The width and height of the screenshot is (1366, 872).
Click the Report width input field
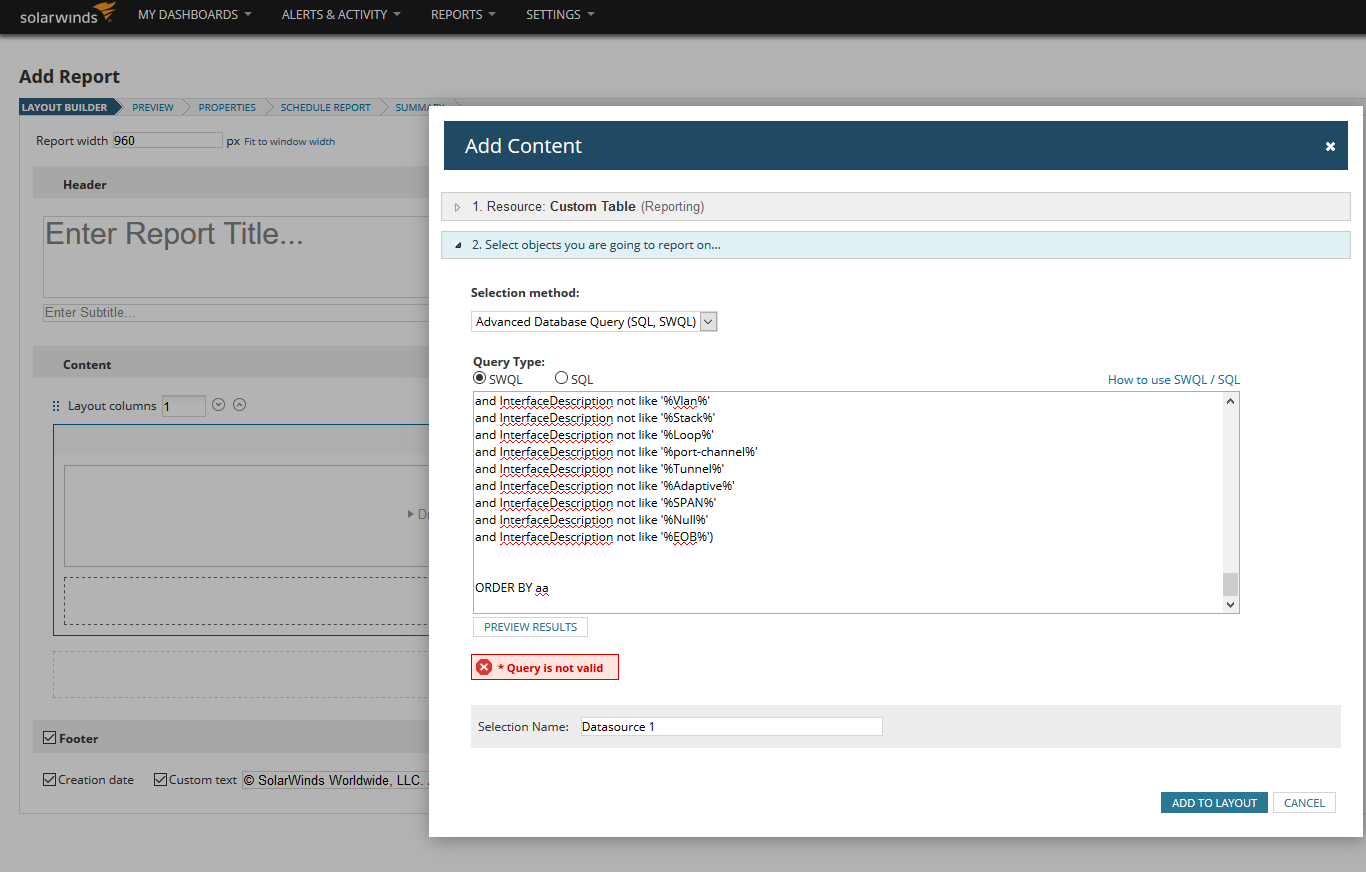tap(167, 141)
